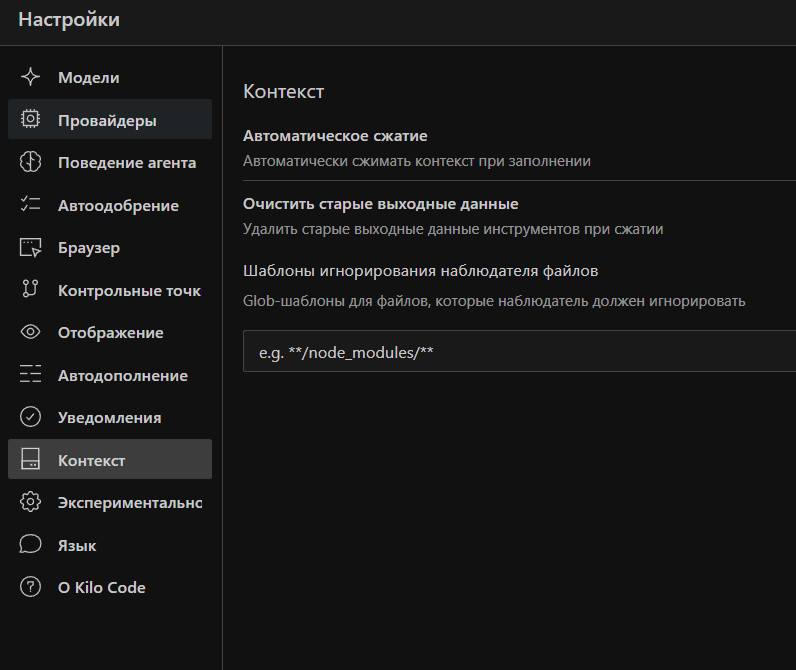The image size is (796, 670).
Task: Click the checklist icon for Автоодобрение
Action: (31, 205)
